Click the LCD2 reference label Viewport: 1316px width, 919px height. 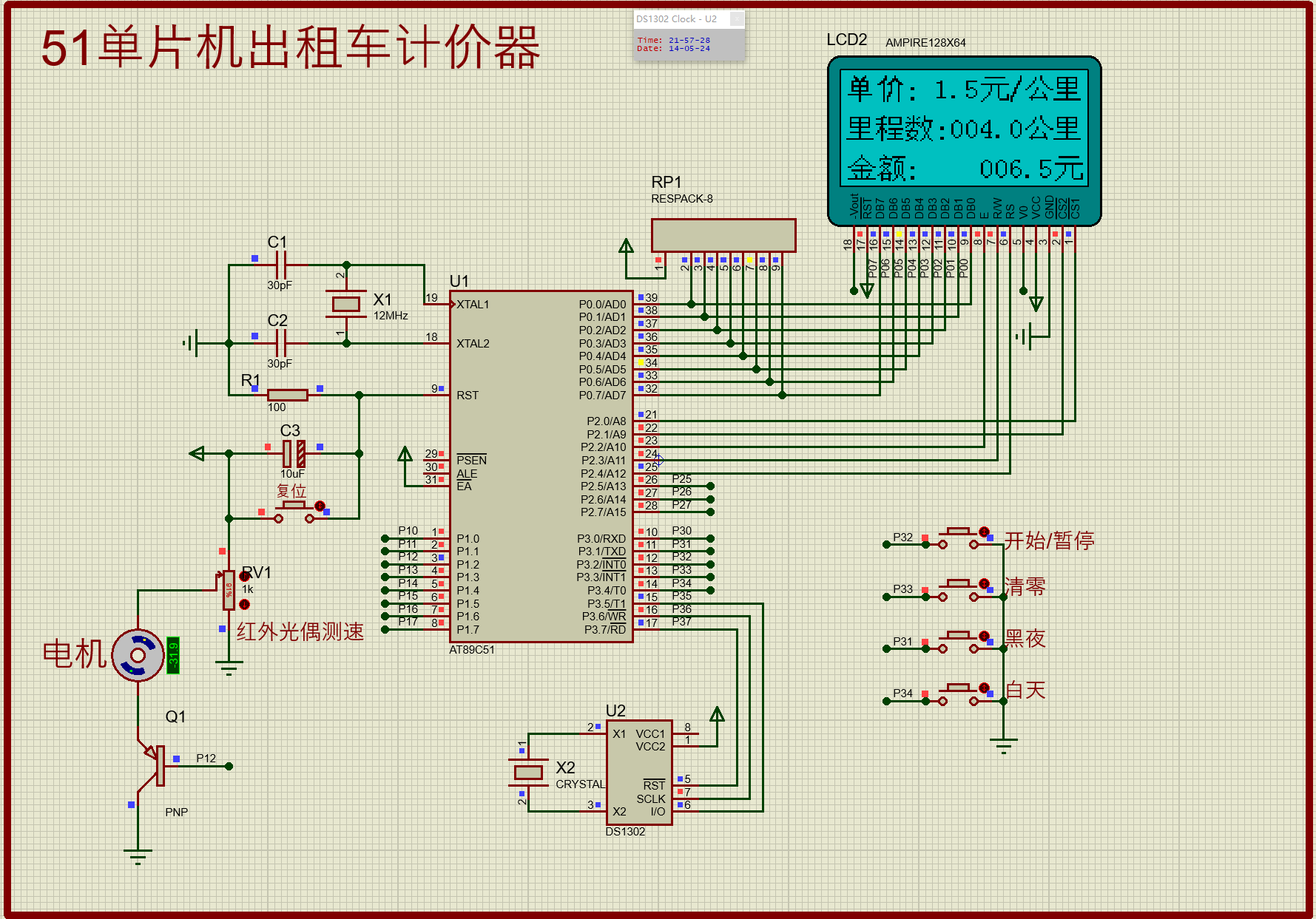847,40
